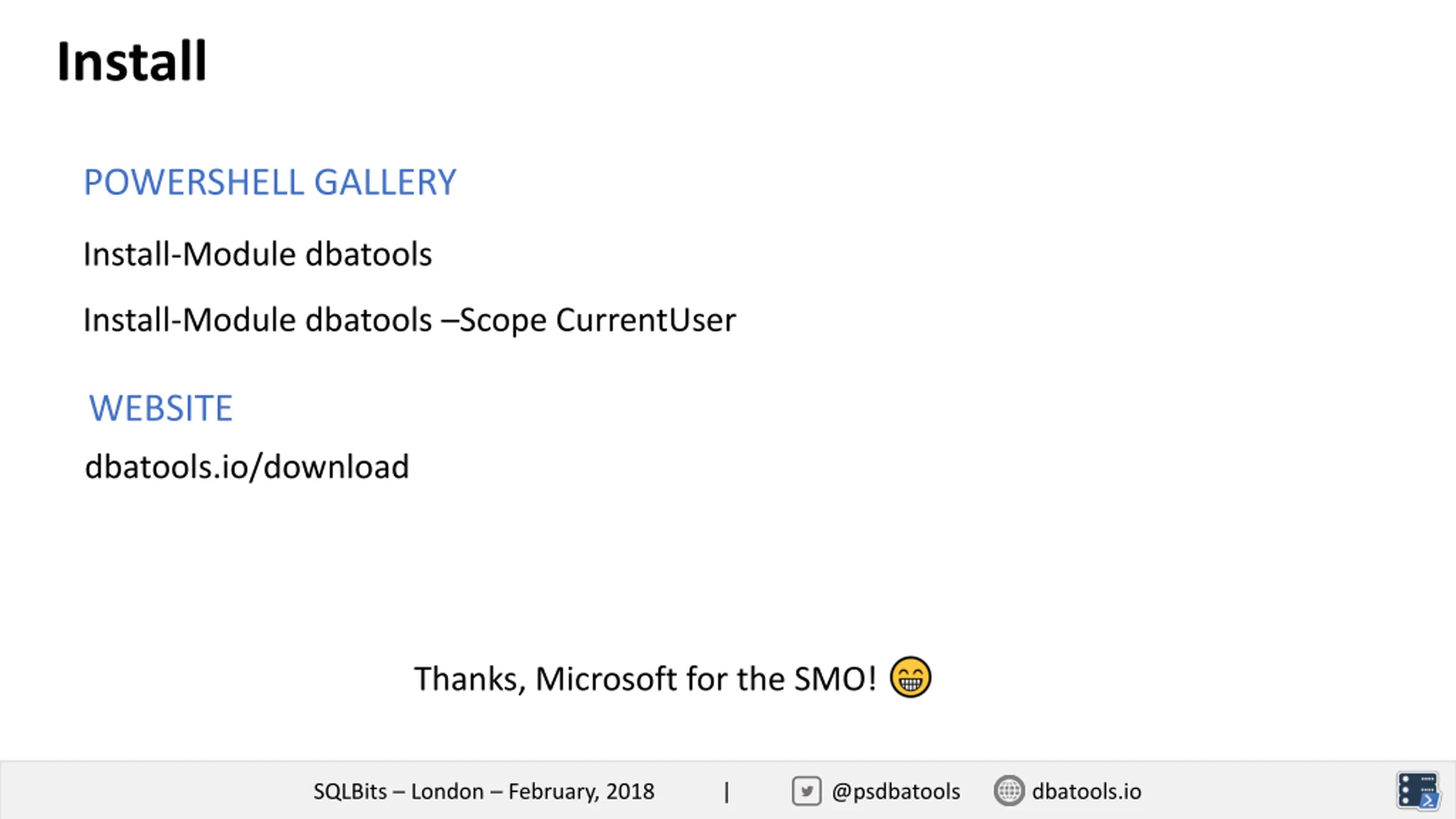Click SQLBits in the footer
Screen dimensions: 1456x819
pos(350,792)
